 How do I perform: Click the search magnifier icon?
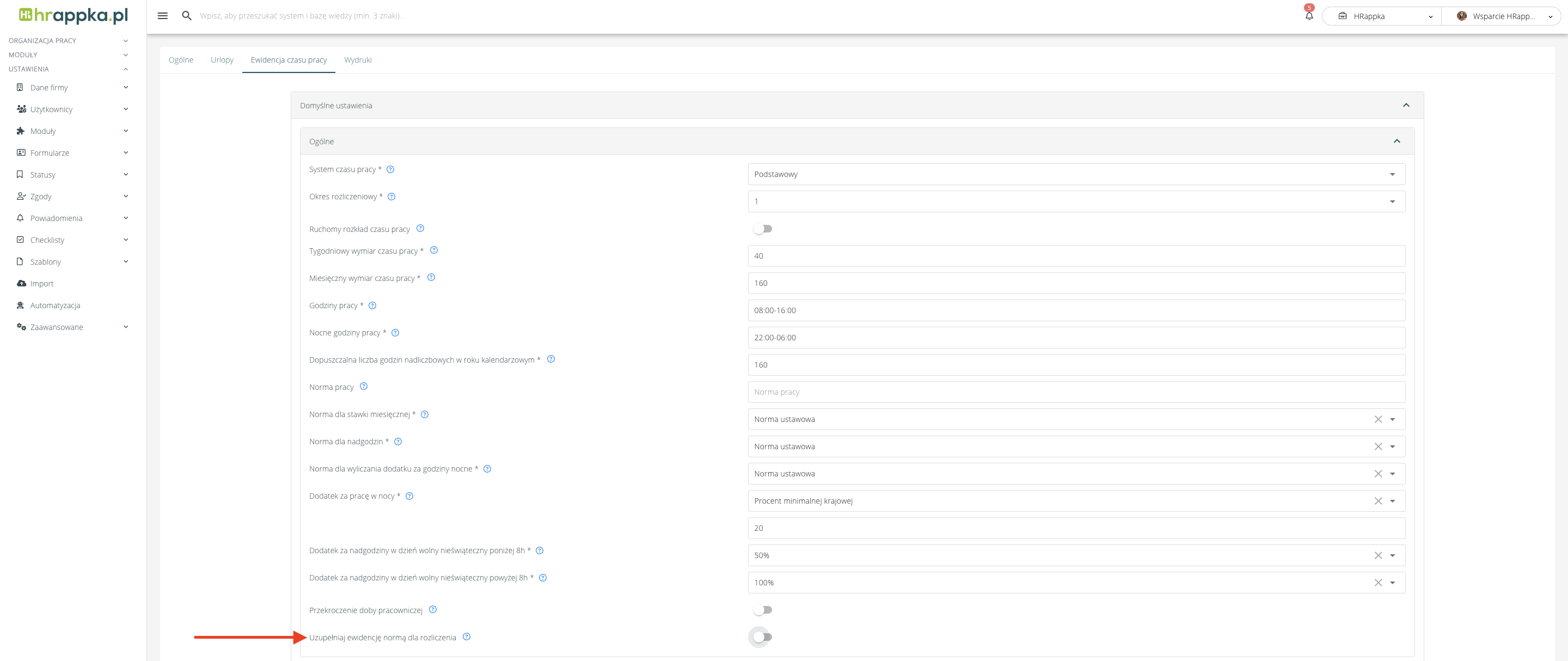click(x=187, y=16)
